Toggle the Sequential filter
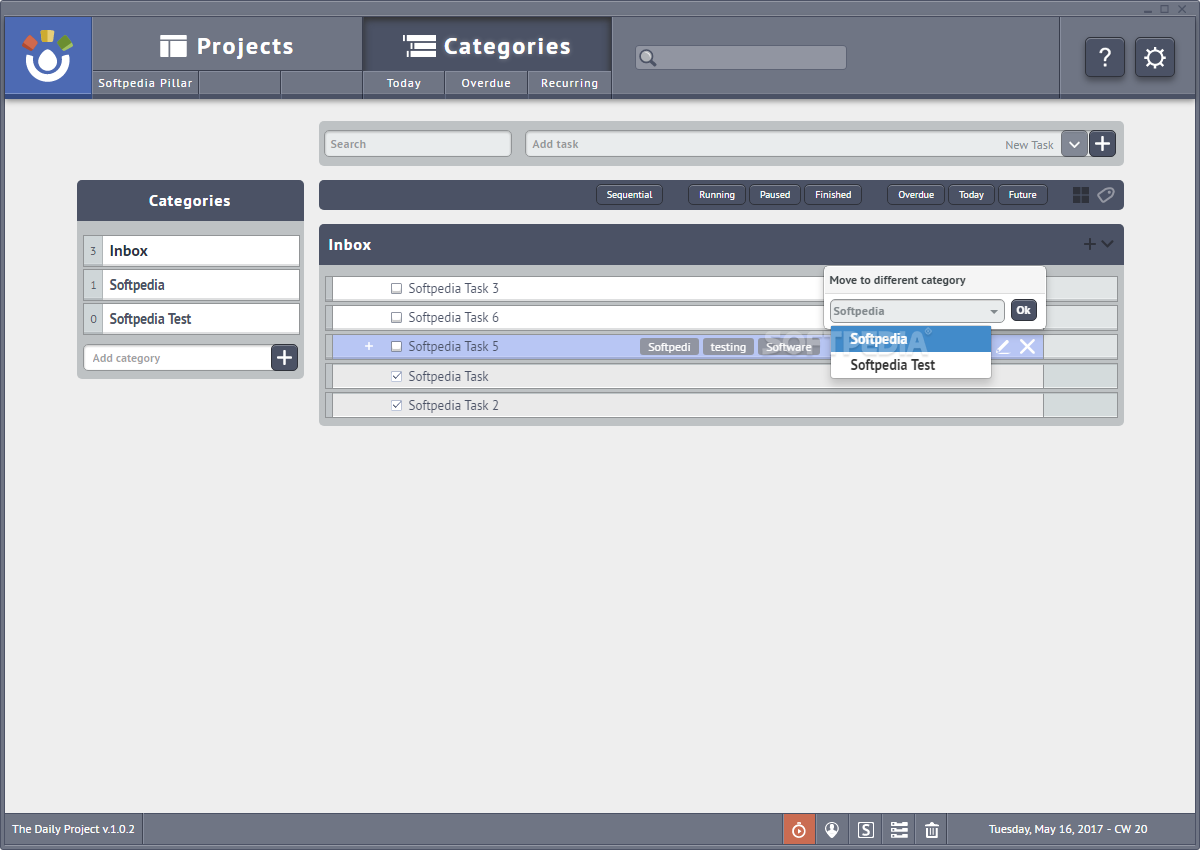 [629, 195]
